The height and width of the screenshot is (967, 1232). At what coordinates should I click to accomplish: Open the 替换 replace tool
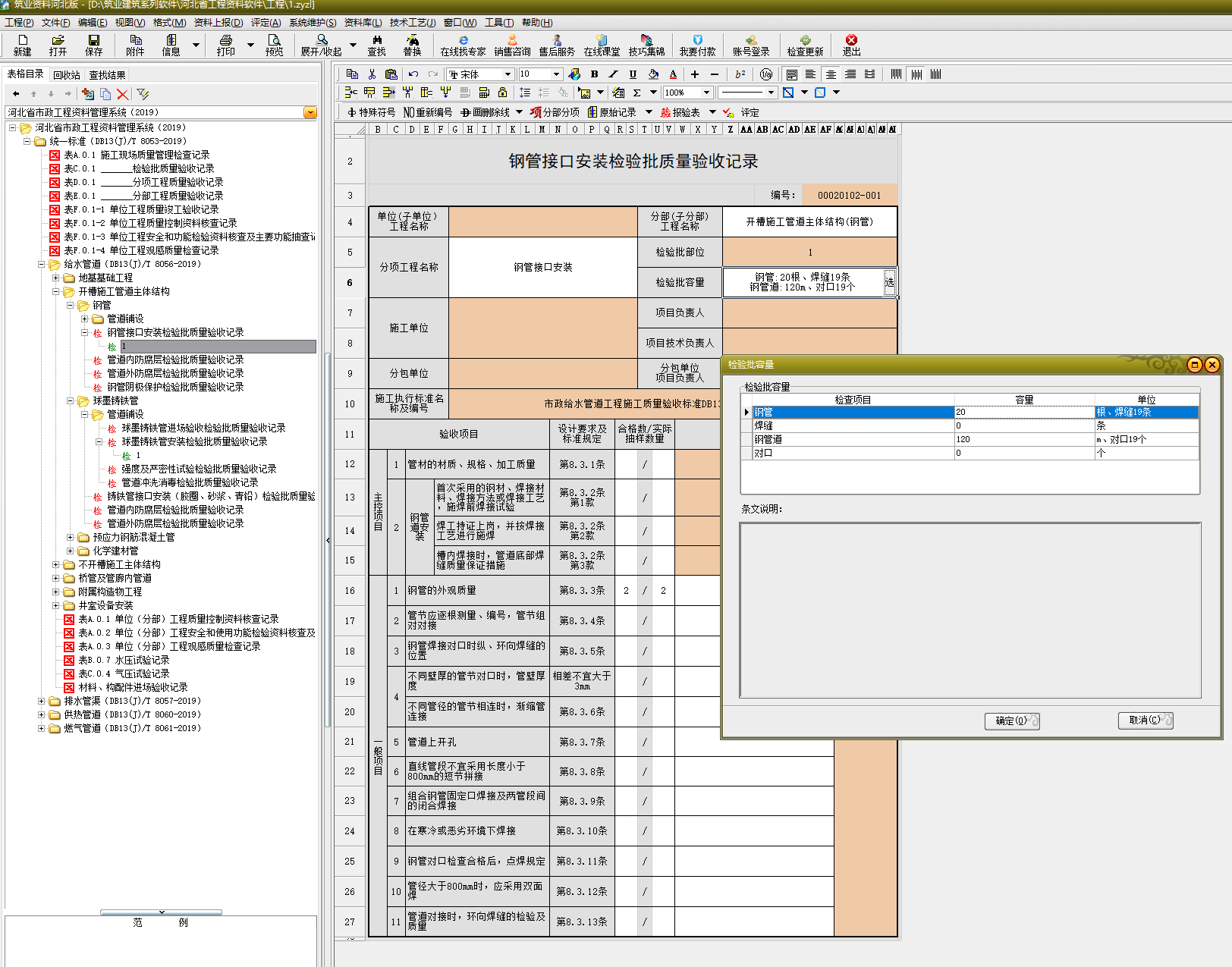(412, 45)
